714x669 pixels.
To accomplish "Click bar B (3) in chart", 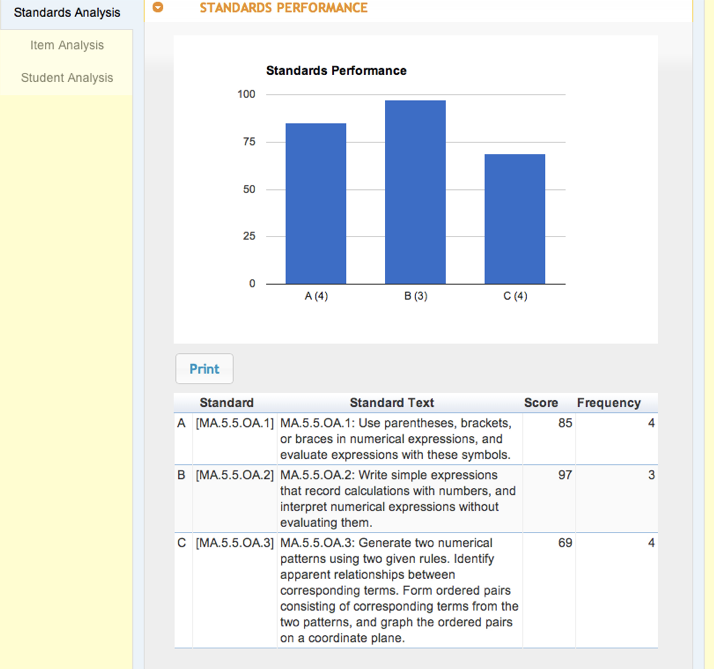I will (x=415, y=192).
